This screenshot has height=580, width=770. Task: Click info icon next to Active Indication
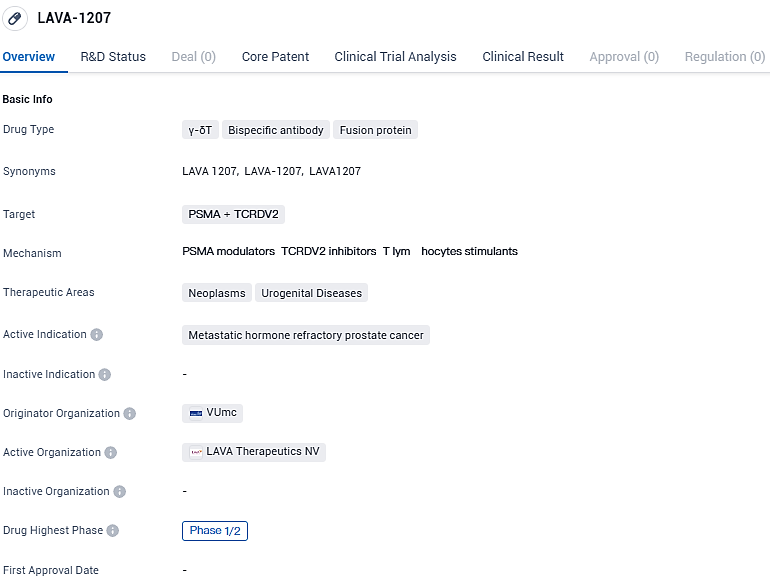[x=97, y=335]
